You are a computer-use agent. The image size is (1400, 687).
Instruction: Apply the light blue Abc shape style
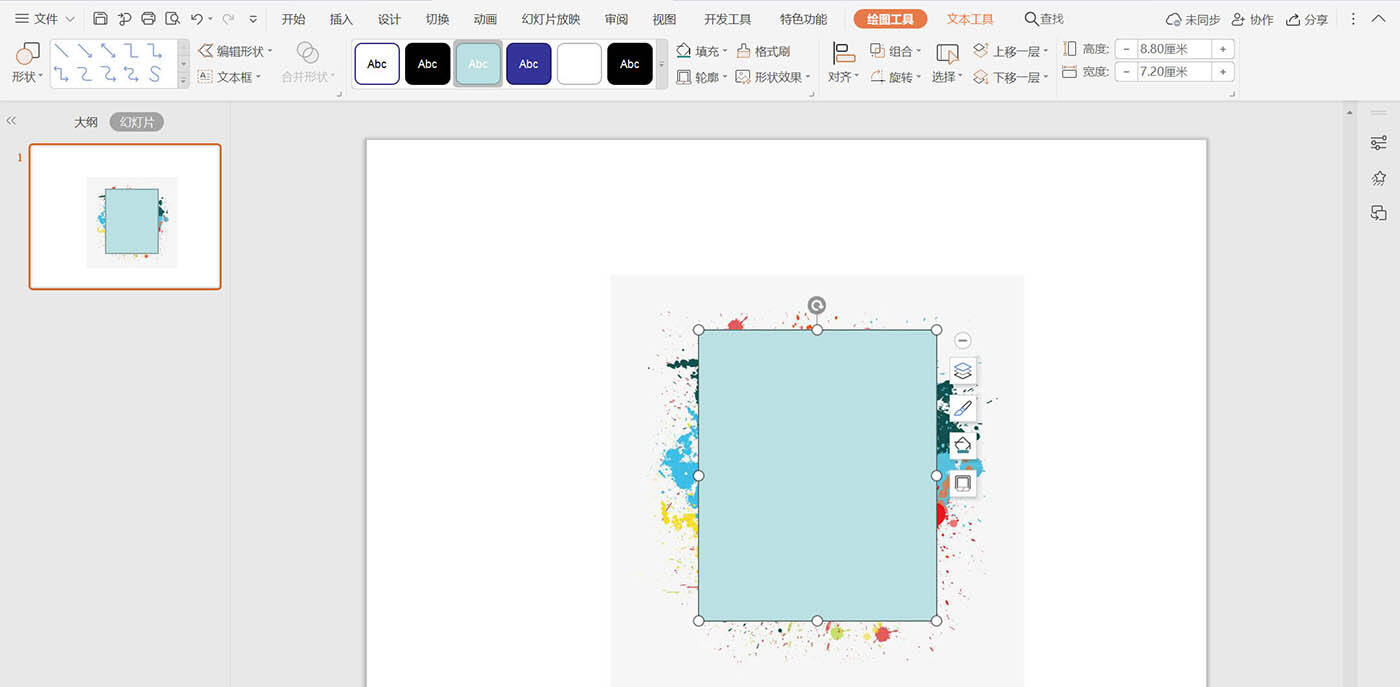478,64
